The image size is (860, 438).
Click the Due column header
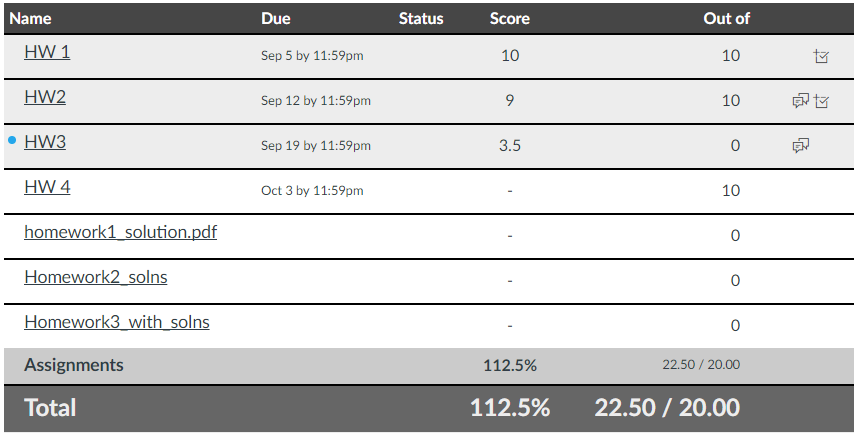(x=276, y=19)
